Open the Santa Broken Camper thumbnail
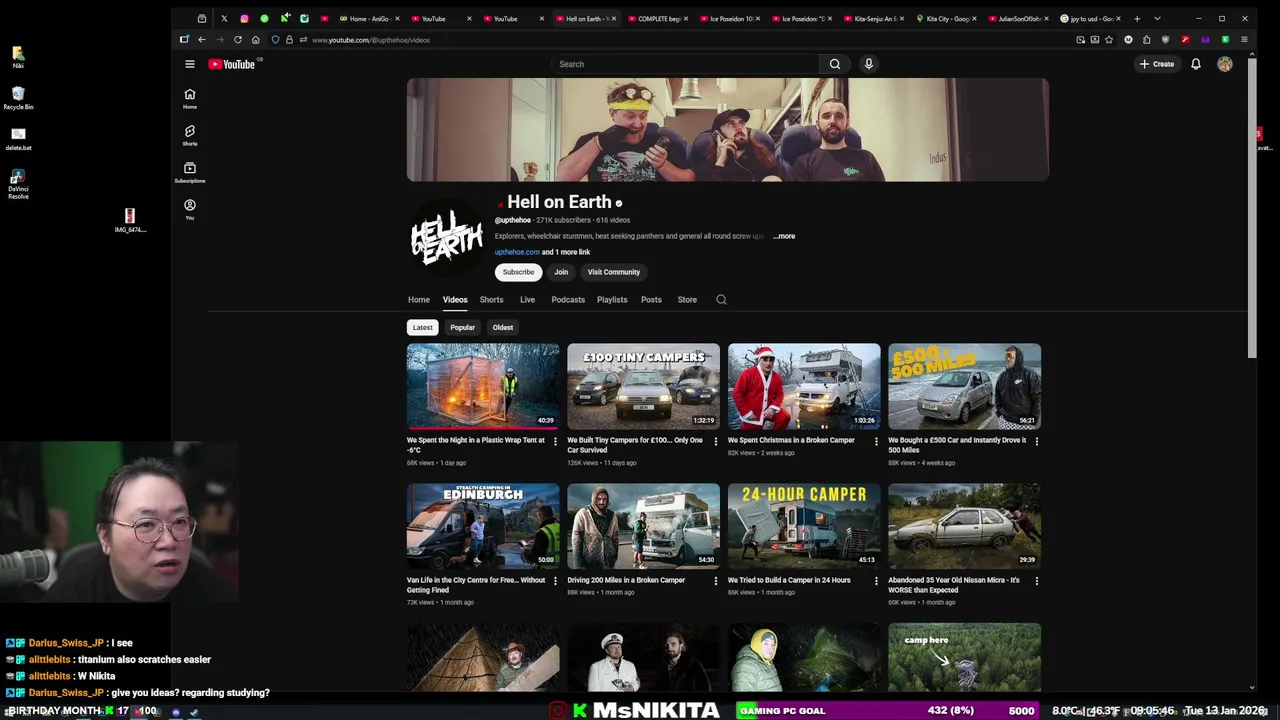The height and width of the screenshot is (720, 1280). [804, 386]
